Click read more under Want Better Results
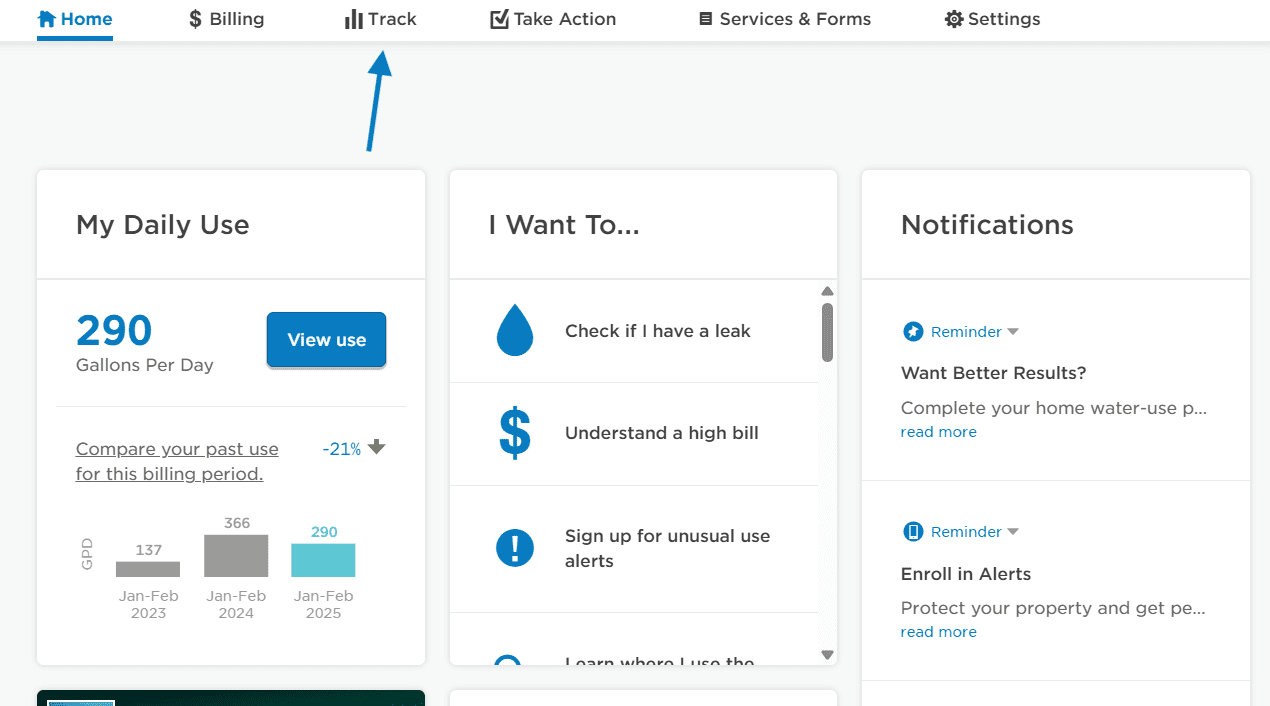The image size is (1270, 706). (938, 432)
